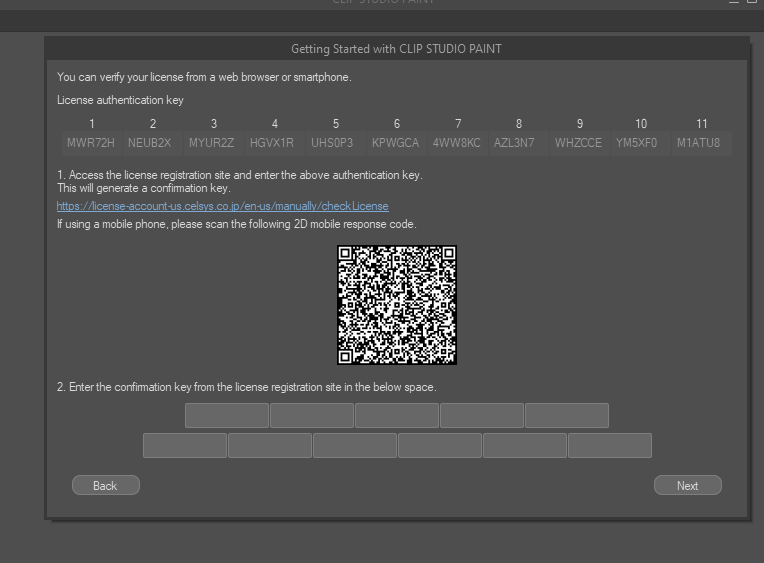Focus the third confirmation key box, top row
This screenshot has width=764, height=563.
[x=397, y=415]
